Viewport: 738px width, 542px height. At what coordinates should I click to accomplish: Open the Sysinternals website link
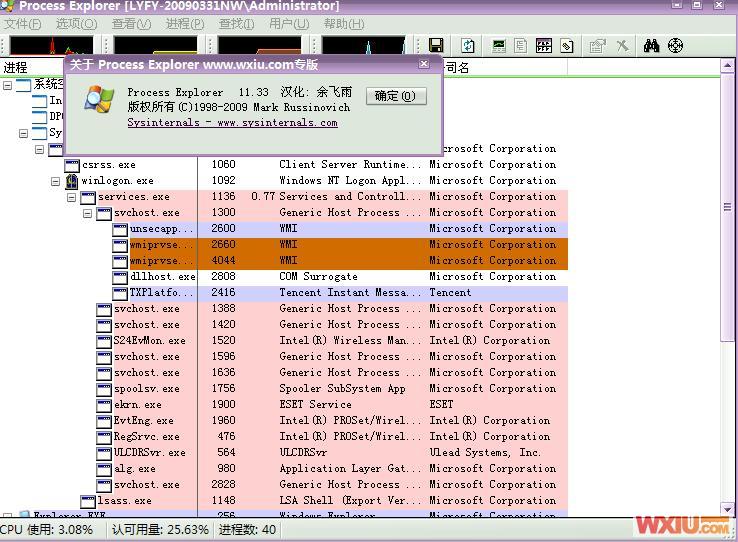pyautogui.click(x=232, y=123)
